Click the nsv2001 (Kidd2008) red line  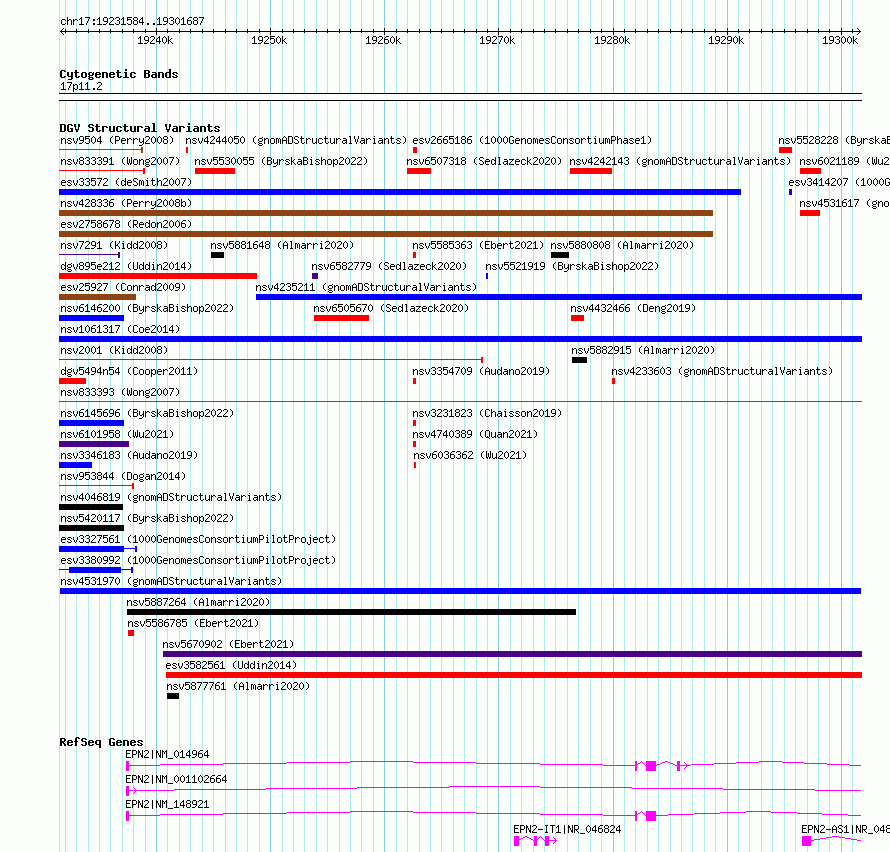coord(271,360)
